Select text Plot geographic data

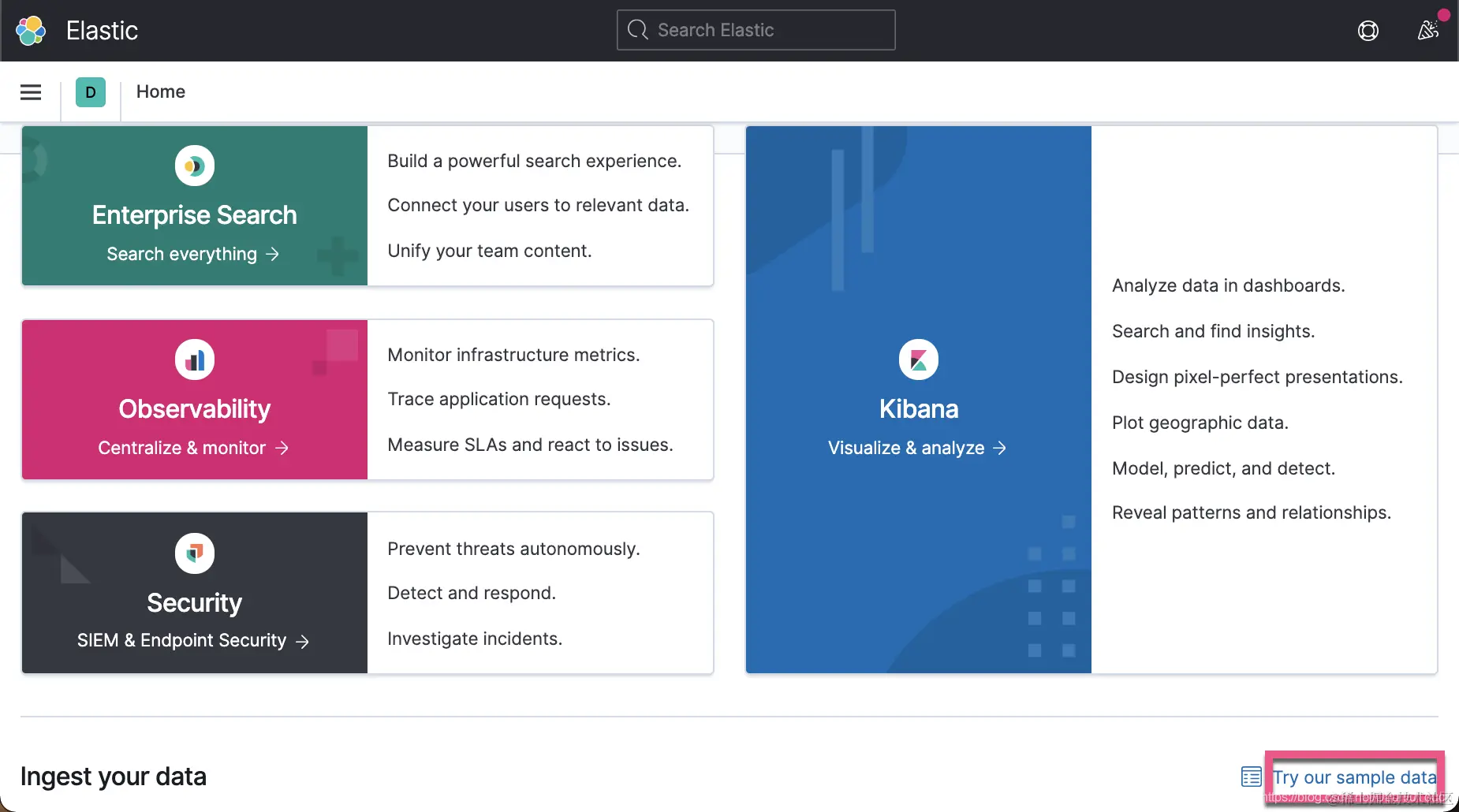pos(1200,423)
